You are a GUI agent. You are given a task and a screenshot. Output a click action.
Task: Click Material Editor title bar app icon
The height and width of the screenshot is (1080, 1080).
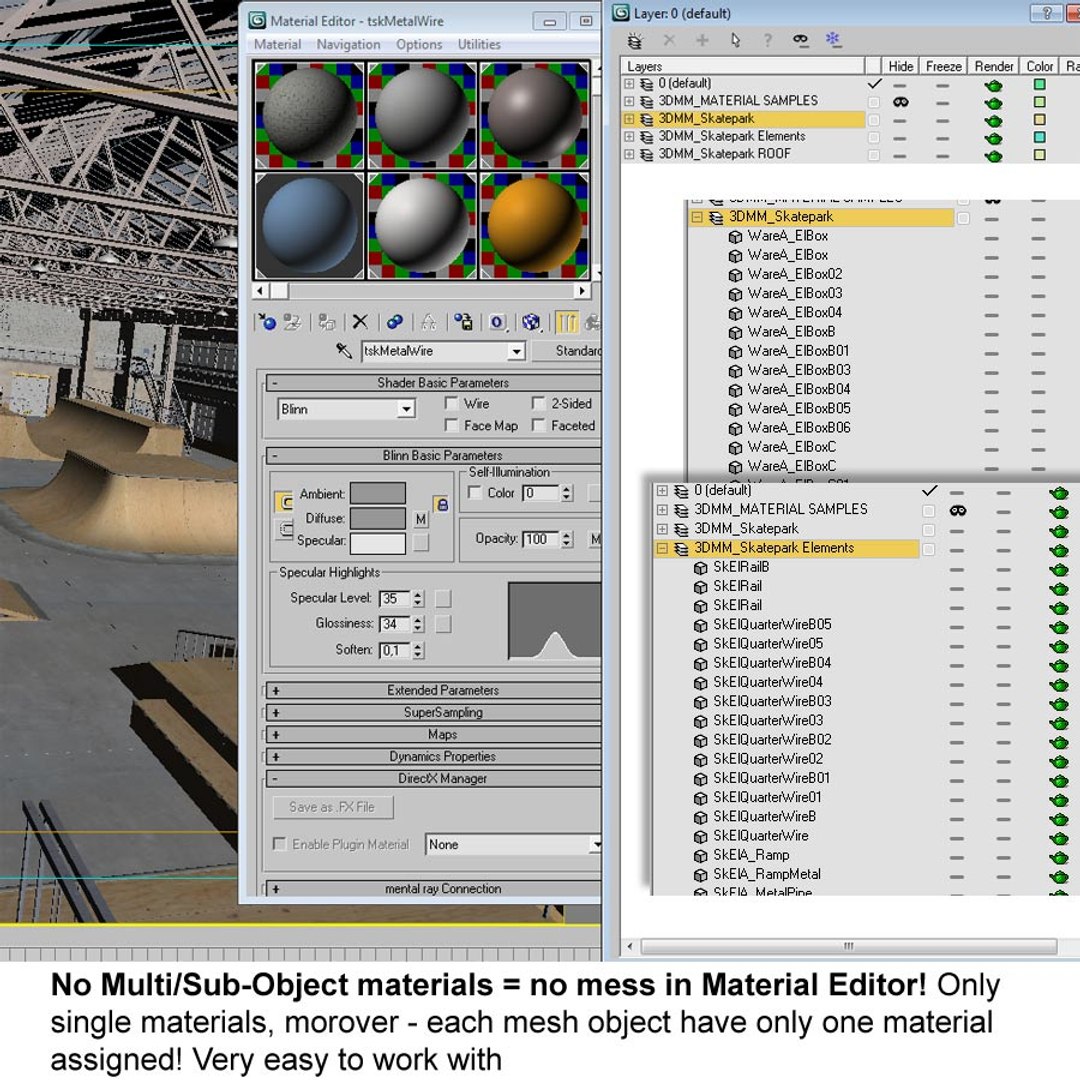click(x=258, y=20)
